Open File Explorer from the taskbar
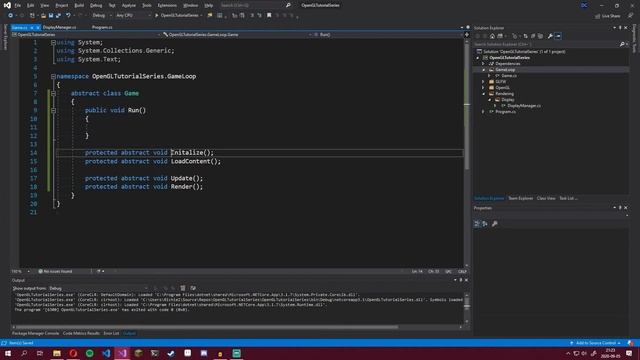 click(x=57, y=353)
